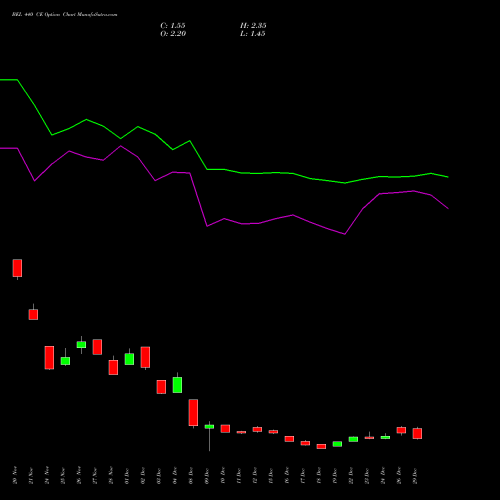Click the purple indicator line
Viewport: 500px width, 500px height.
click(x=224, y=219)
